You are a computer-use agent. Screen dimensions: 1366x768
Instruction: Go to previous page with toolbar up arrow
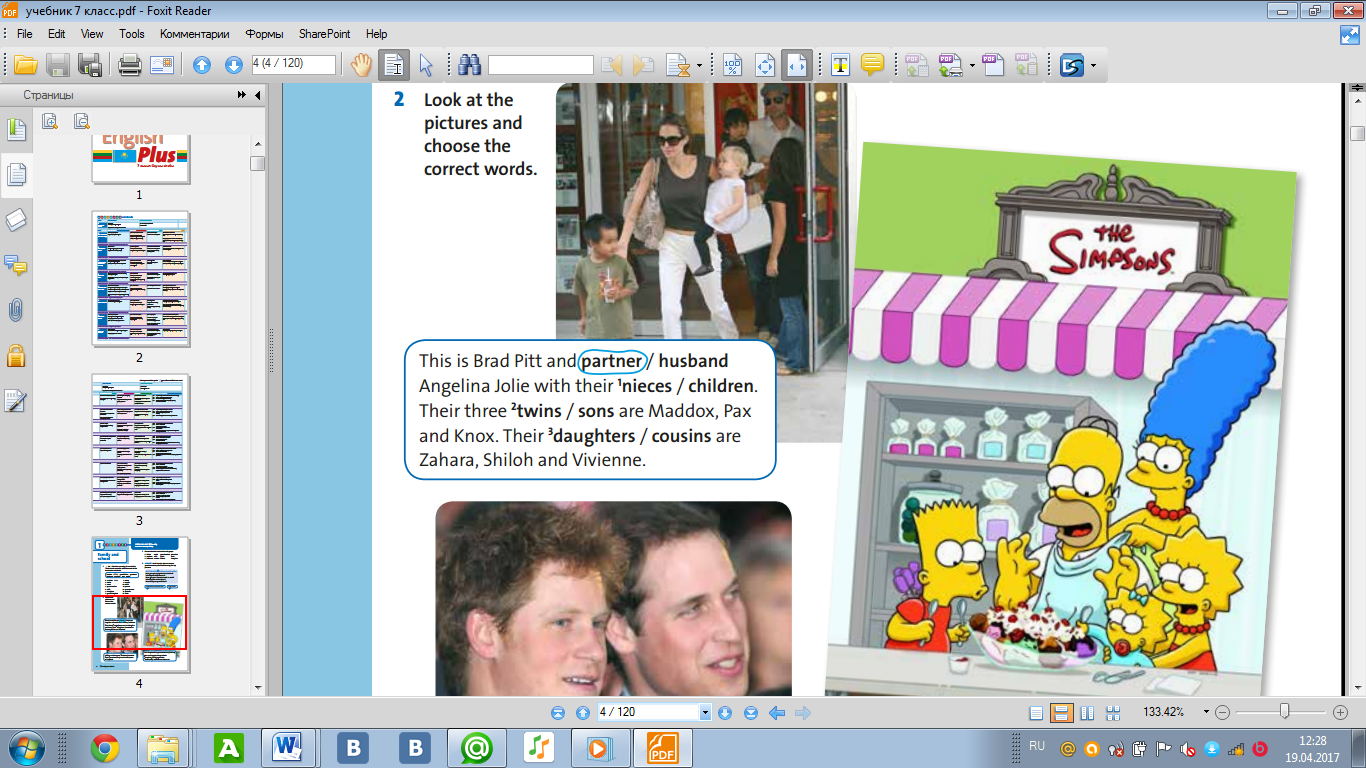pos(202,66)
